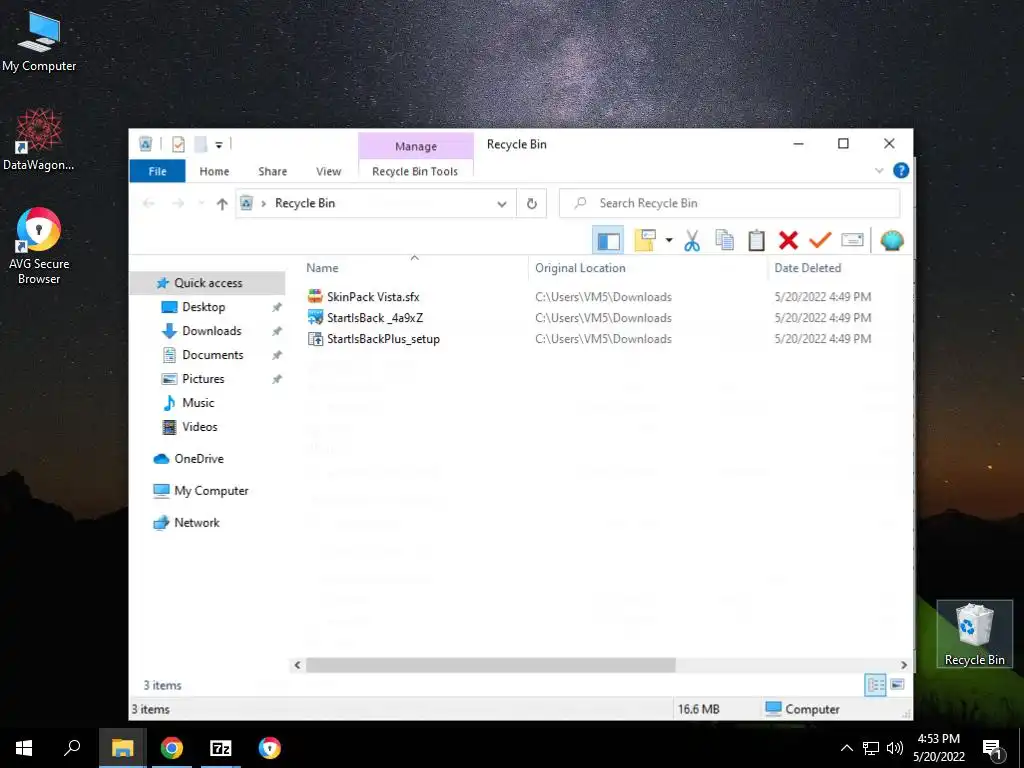Open Videos in the navigation pane
This screenshot has width=1024, height=768.
pyautogui.click(x=200, y=426)
